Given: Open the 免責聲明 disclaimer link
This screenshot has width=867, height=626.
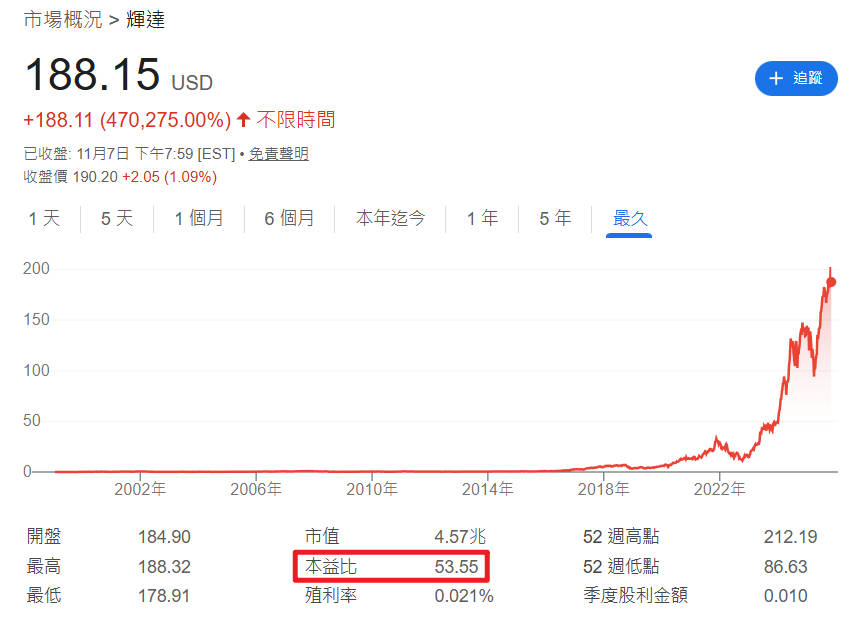Looking at the screenshot, I should 278,153.
